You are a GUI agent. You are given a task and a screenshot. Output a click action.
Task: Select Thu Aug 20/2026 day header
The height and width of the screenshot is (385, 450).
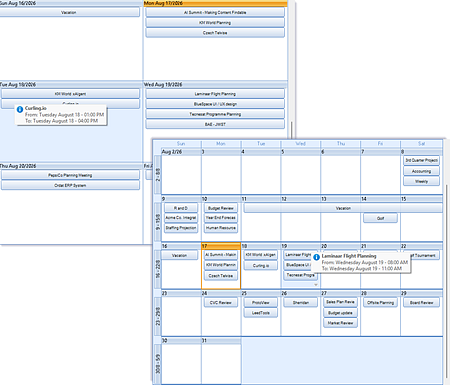pyautogui.click(x=71, y=166)
